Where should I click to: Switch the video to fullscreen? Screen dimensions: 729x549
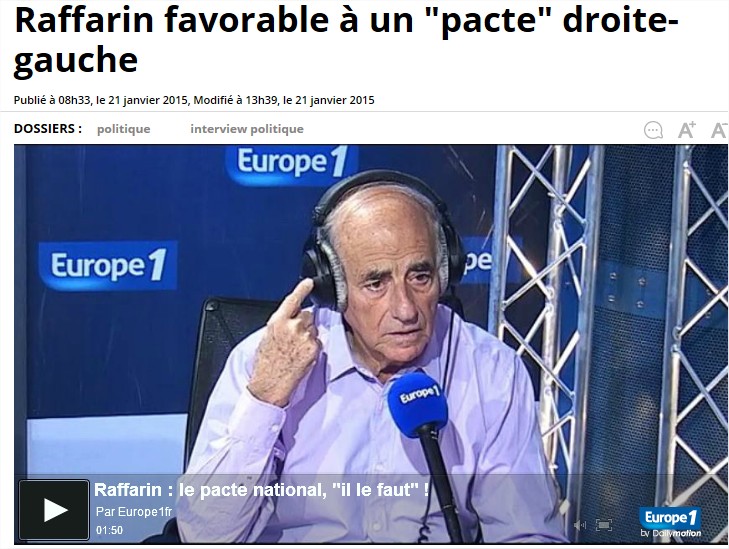(x=603, y=525)
